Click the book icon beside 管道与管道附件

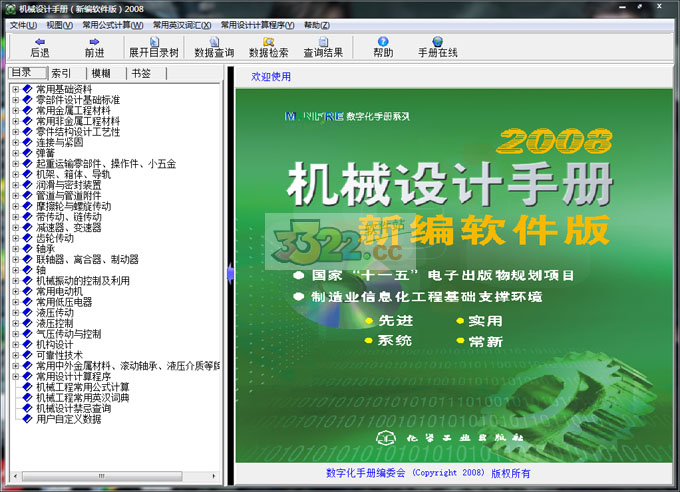tap(27, 196)
